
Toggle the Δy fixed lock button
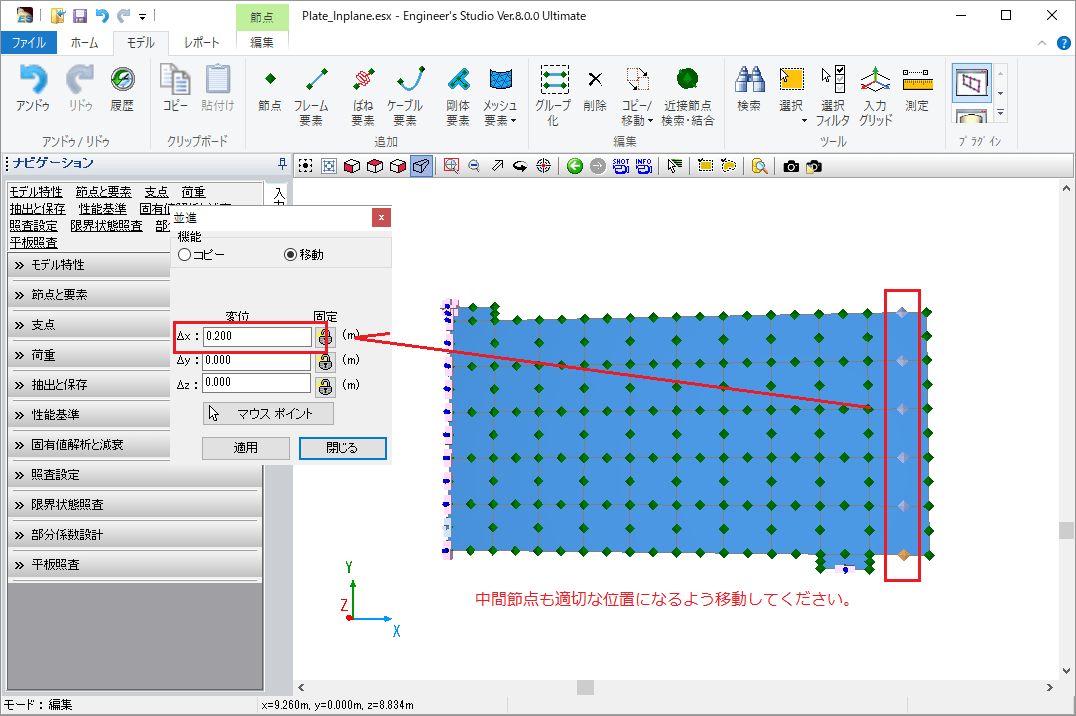click(325, 361)
